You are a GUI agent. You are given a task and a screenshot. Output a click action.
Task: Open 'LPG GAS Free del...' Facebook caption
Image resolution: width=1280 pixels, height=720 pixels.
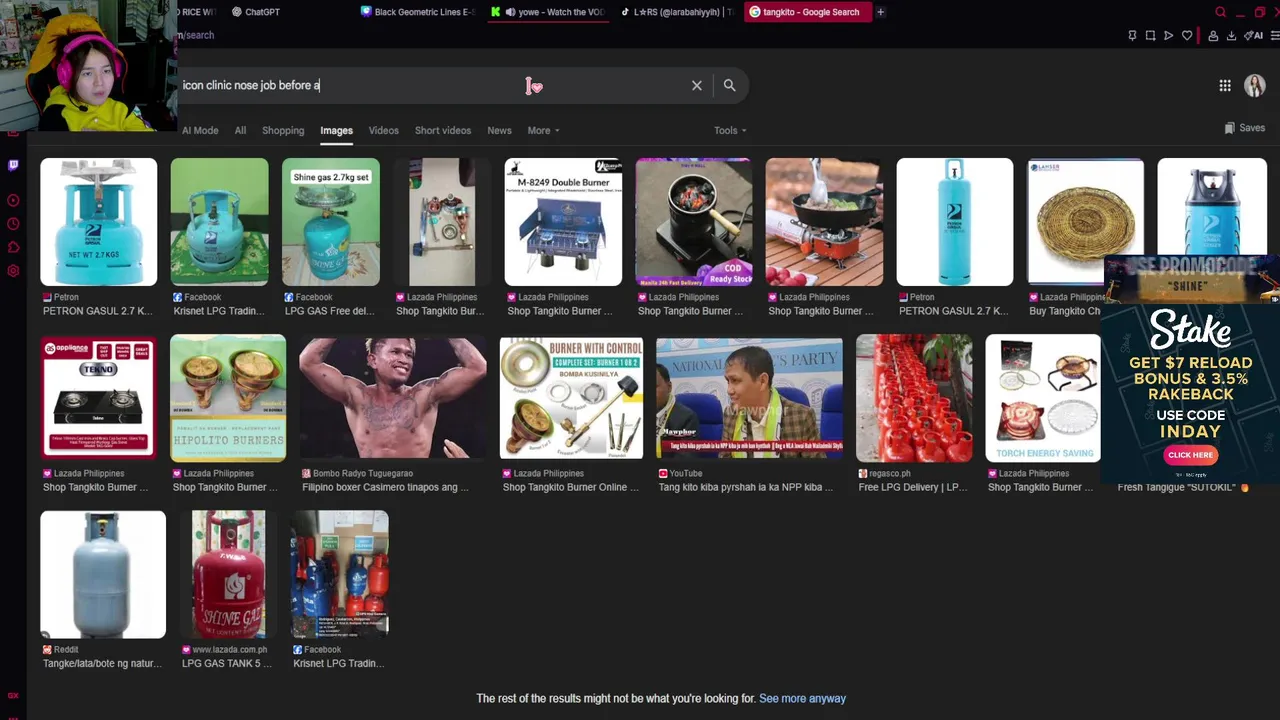pos(332,311)
